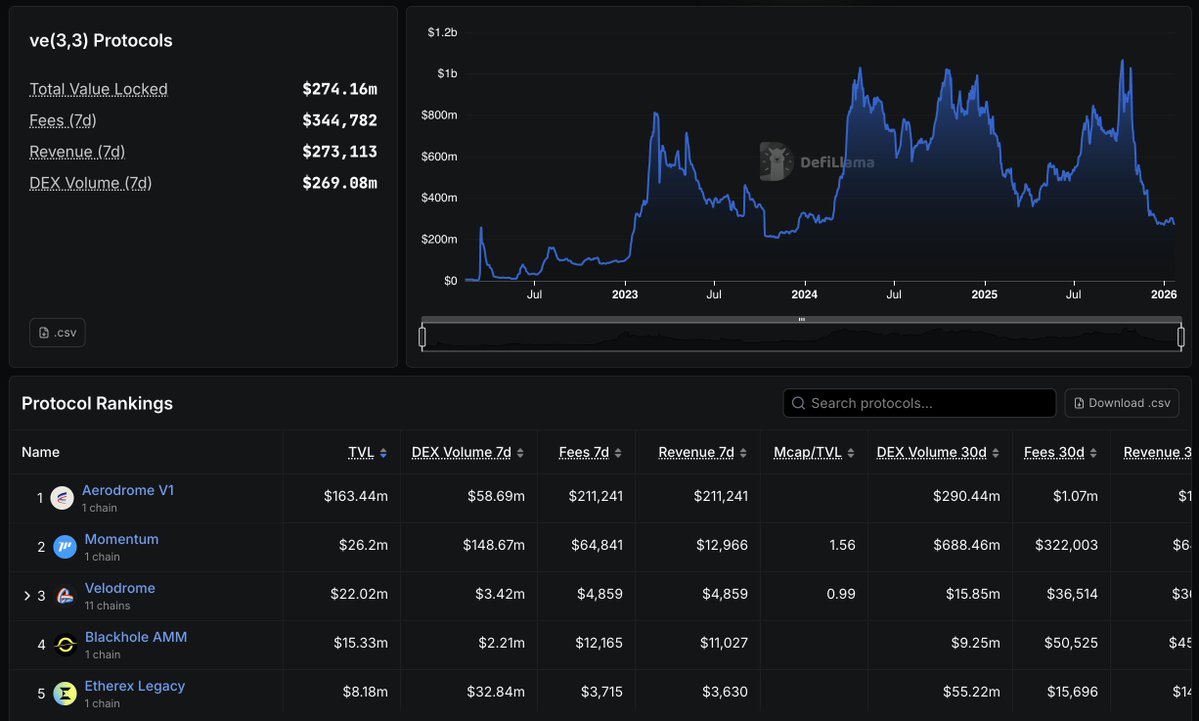Click the Momentum protocol logo icon
This screenshot has width=1199, height=721.
point(64,546)
